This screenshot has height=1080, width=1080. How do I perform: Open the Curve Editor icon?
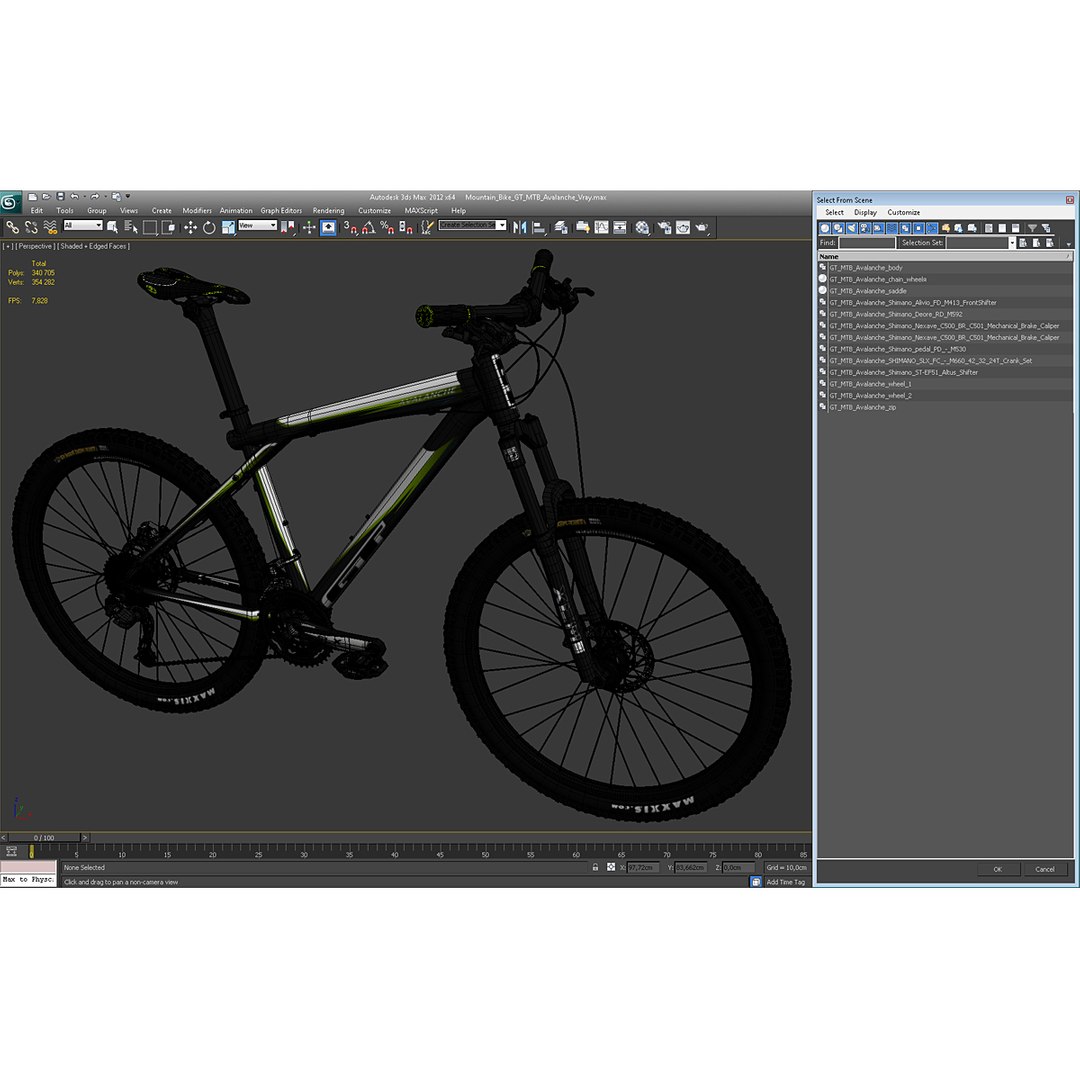click(x=601, y=227)
